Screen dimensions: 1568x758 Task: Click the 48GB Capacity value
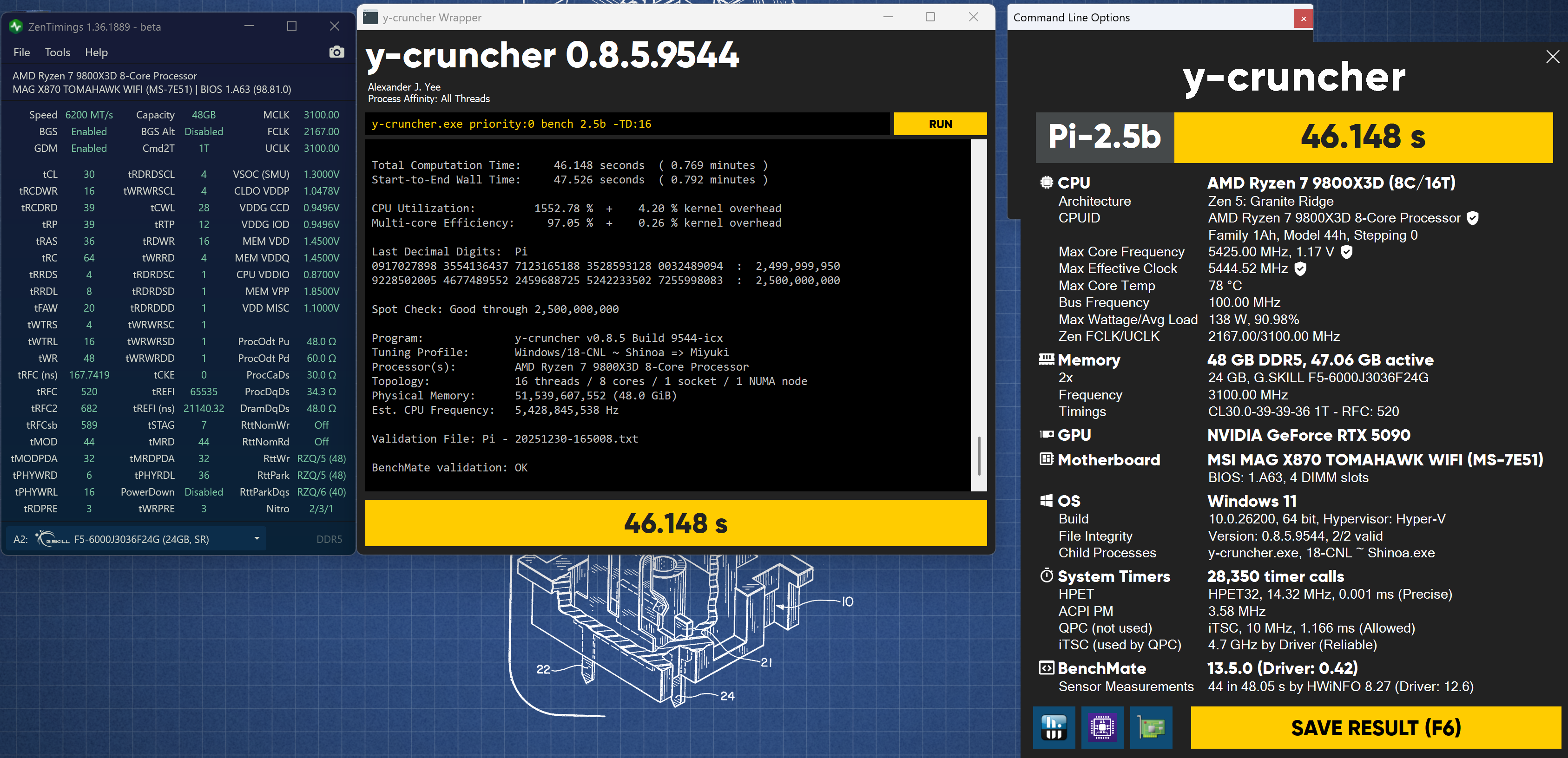pyautogui.click(x=204, y=115)
